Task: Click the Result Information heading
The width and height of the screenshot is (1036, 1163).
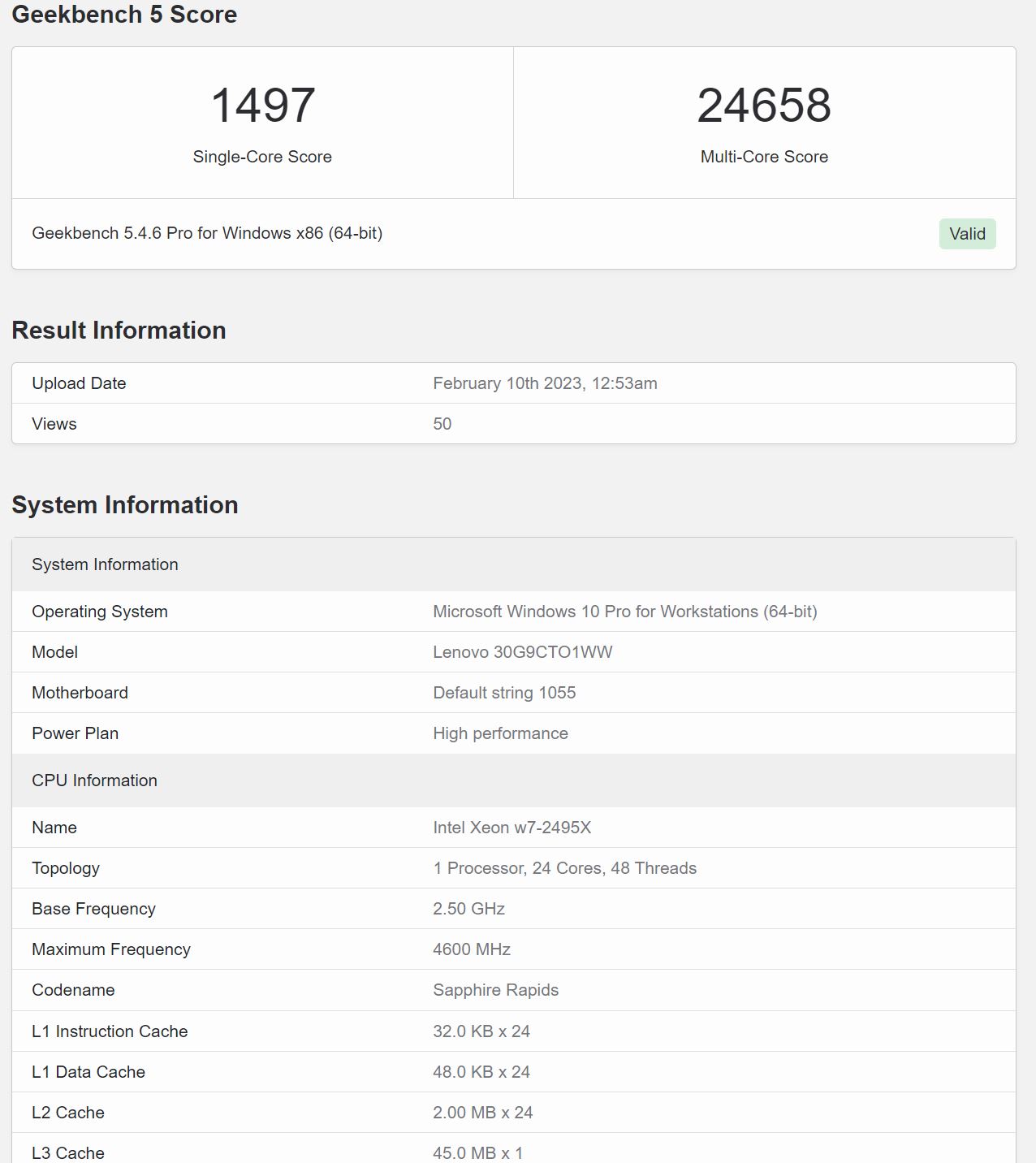Action: click(x=119, y=330)
